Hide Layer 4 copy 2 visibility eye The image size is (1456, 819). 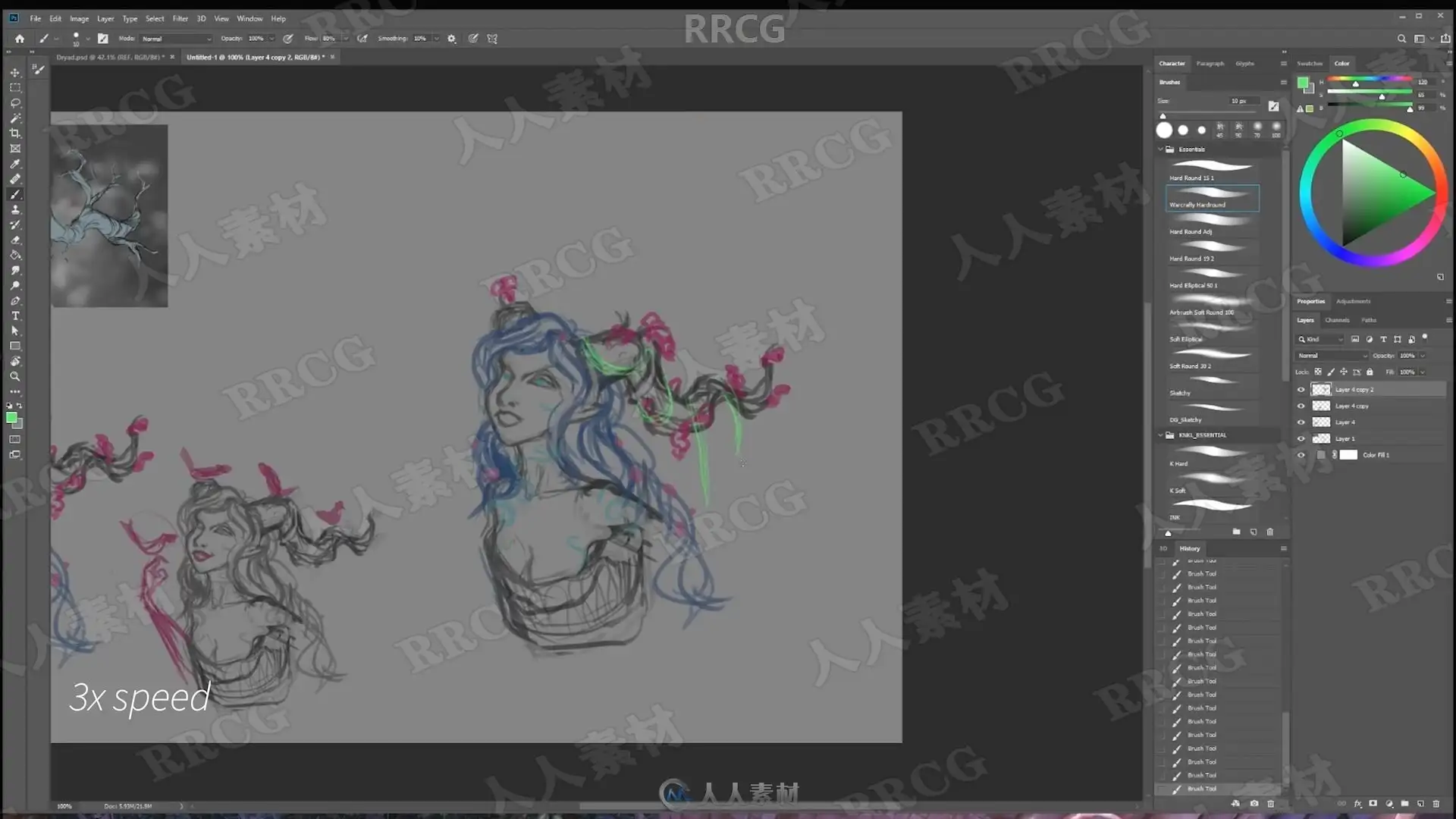1301,390
